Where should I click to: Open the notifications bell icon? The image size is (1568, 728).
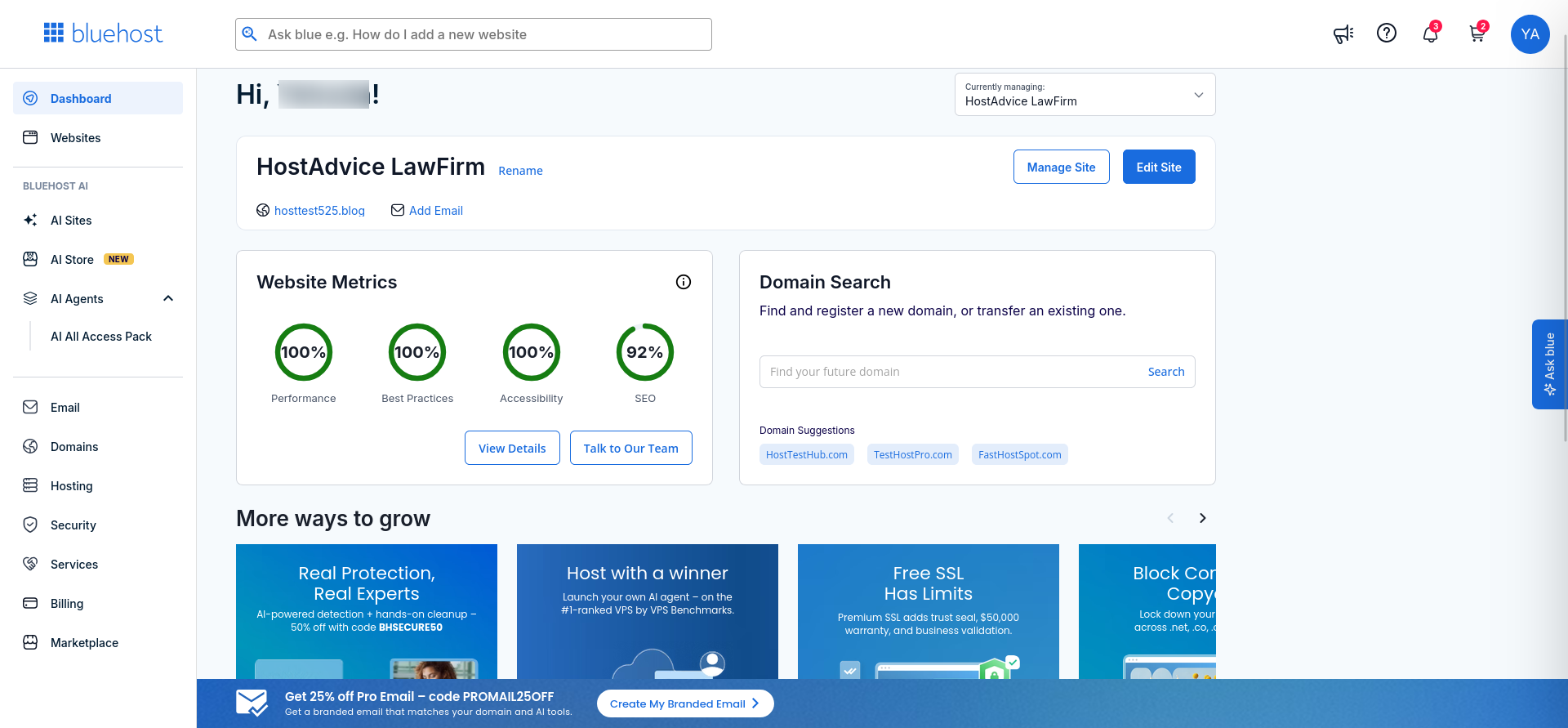pyautogui.click(x=1430, y=33)
